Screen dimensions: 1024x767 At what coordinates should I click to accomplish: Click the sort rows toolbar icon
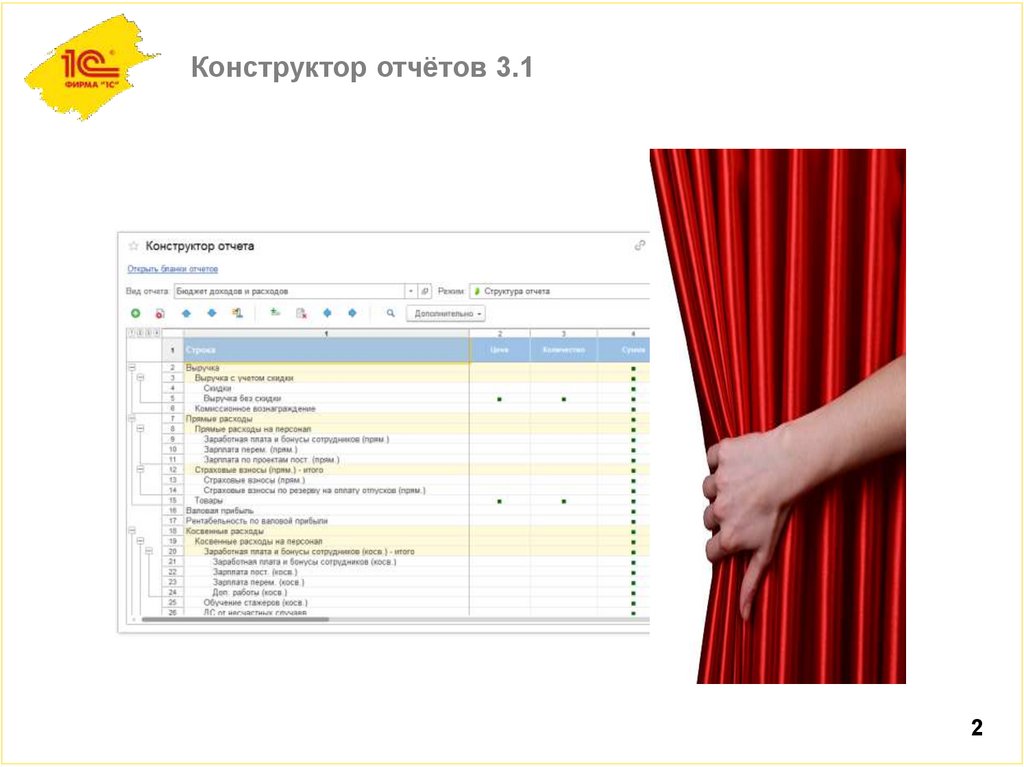coord(237,313)
